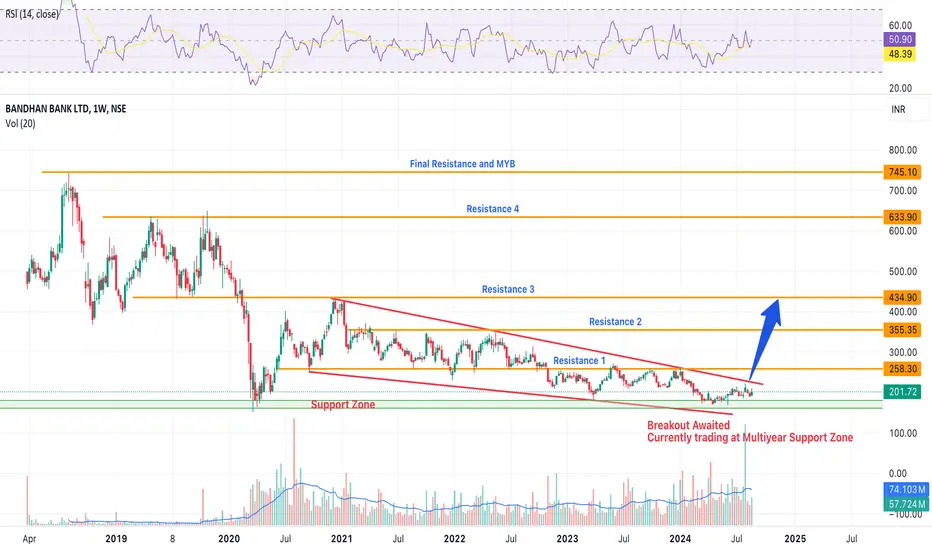Select the Resistance 3 annotation
Screen dimensions: 932x550
[x=508, y=289]
